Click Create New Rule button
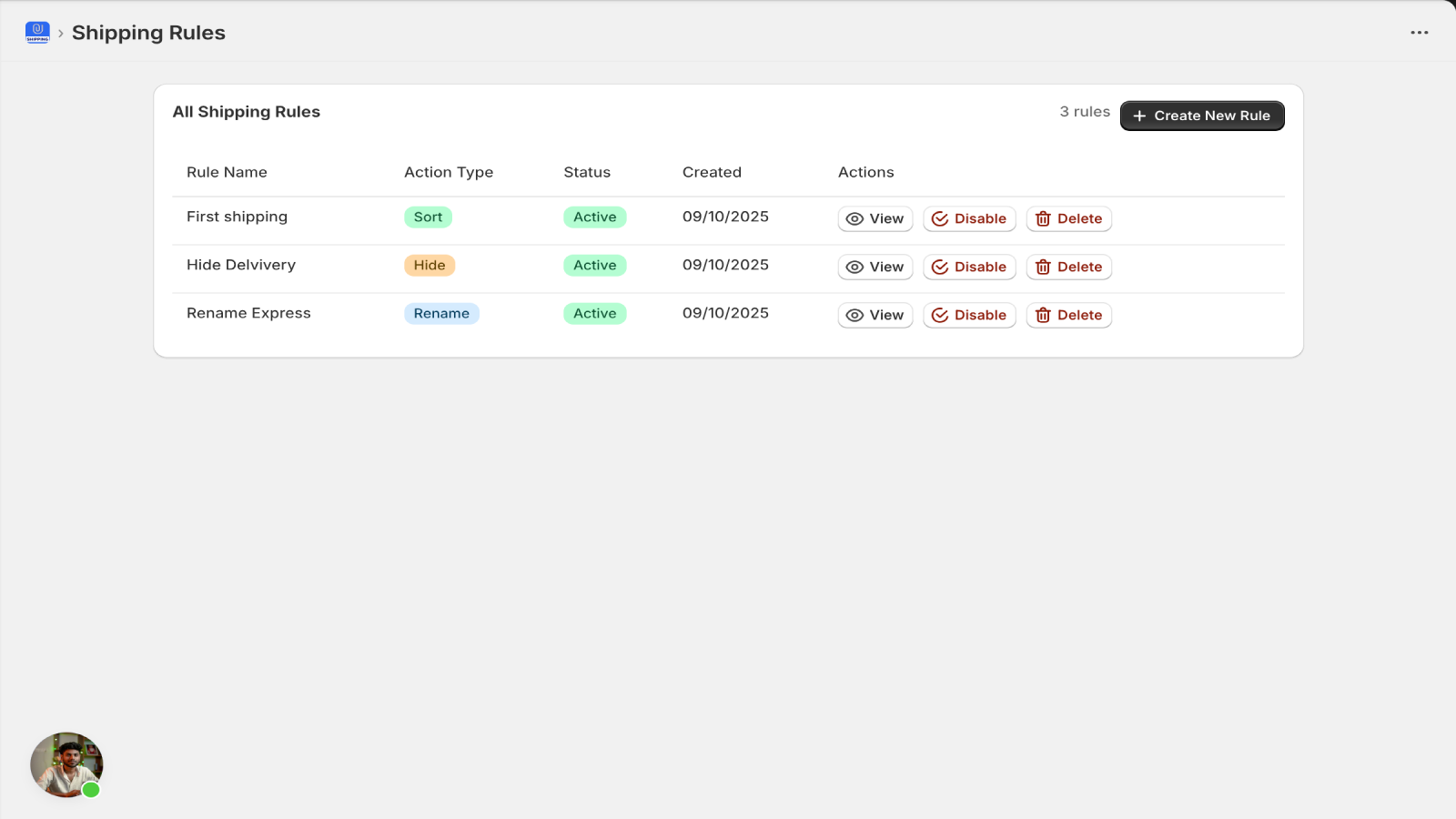Viewport: 1456px width, 819px height. (x=1201, y=116)
